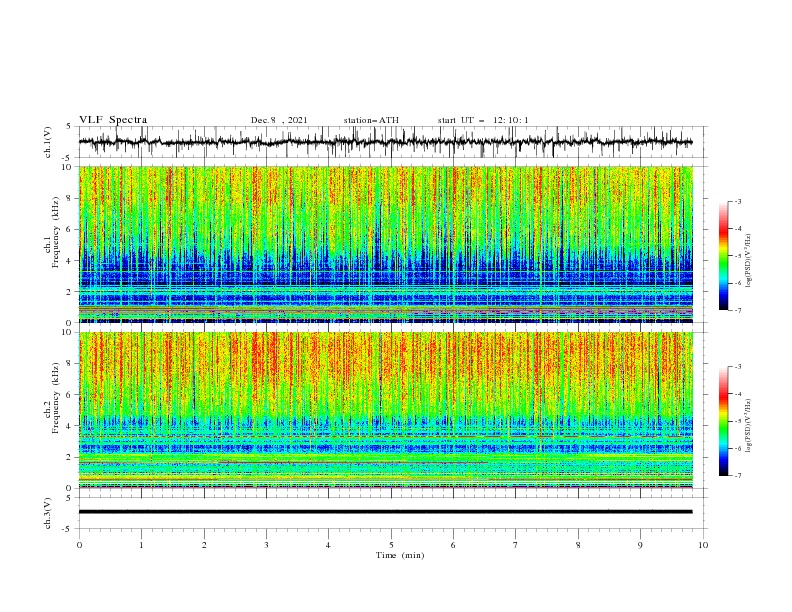The width and height of the screenshot is (792, 612).
Task: Click time axis tick label "1"
Action: 142,545
